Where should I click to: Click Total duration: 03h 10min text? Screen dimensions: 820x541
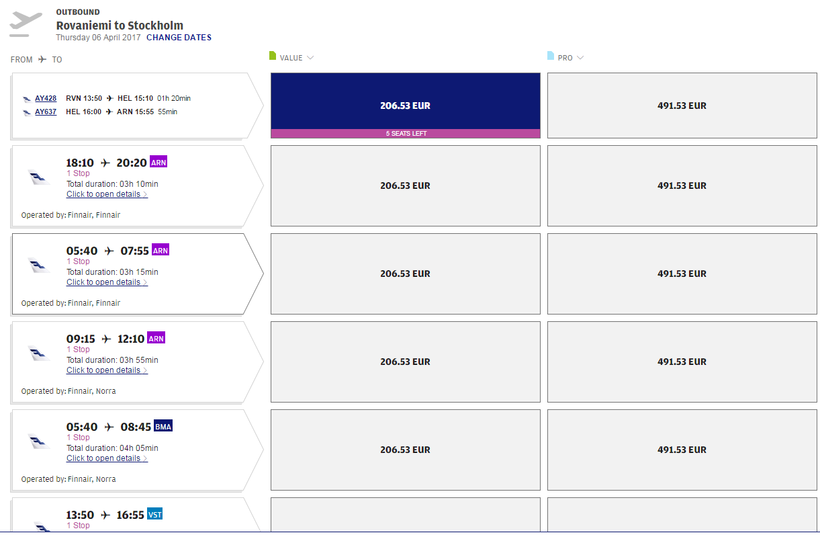[x=112, y=184]
